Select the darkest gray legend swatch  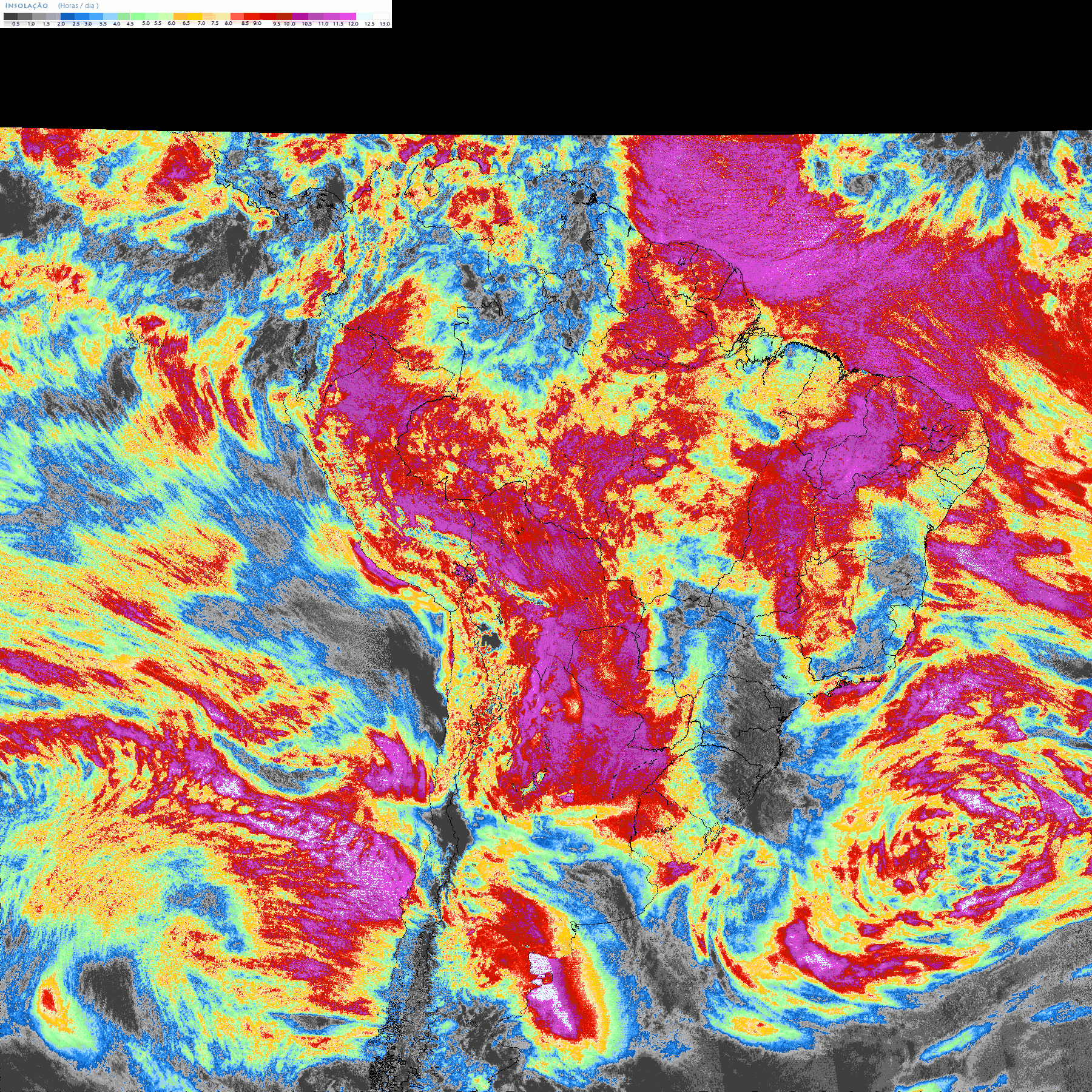(x=10, y=16)
